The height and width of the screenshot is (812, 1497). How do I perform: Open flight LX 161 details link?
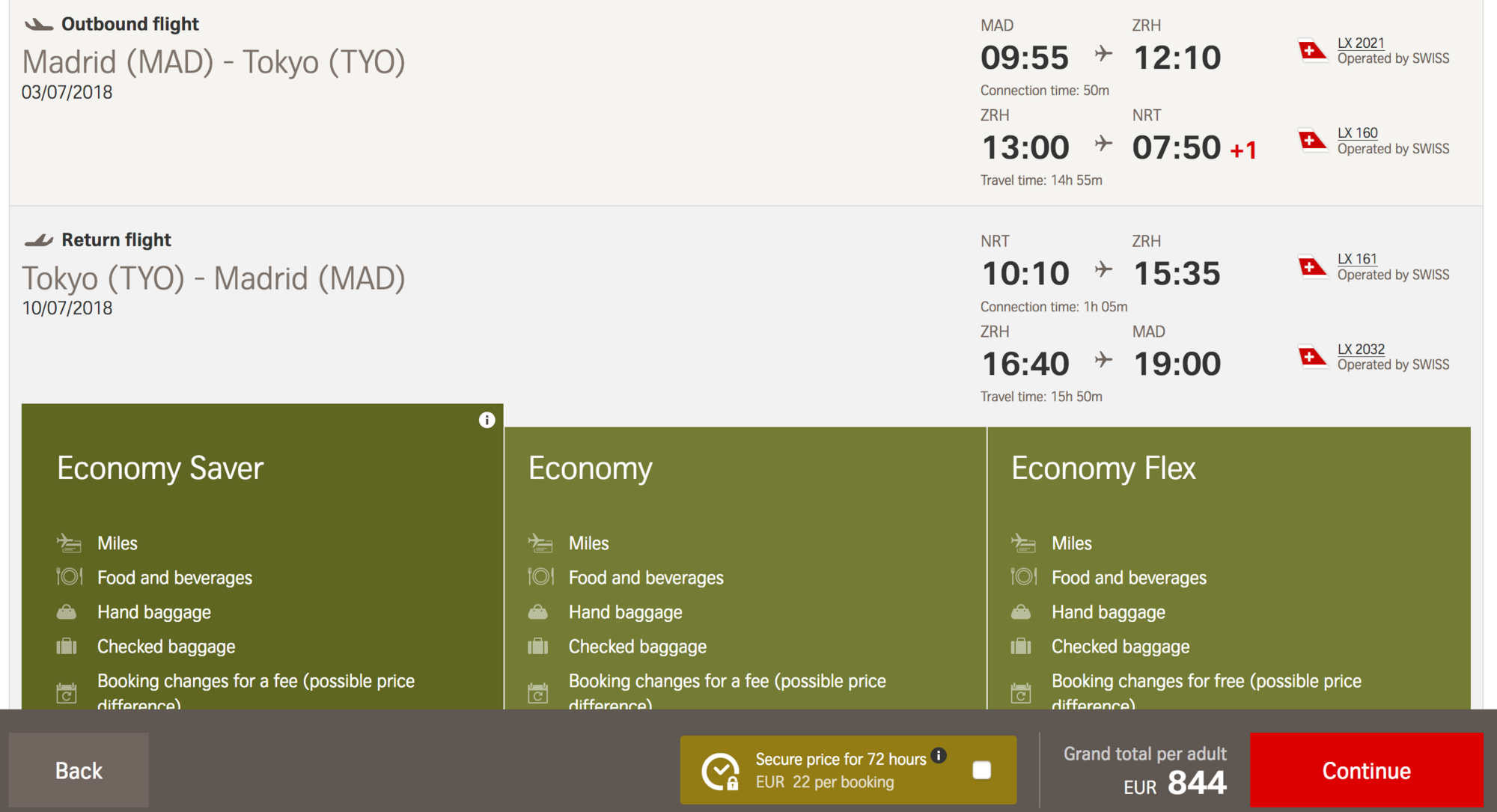1357,259
